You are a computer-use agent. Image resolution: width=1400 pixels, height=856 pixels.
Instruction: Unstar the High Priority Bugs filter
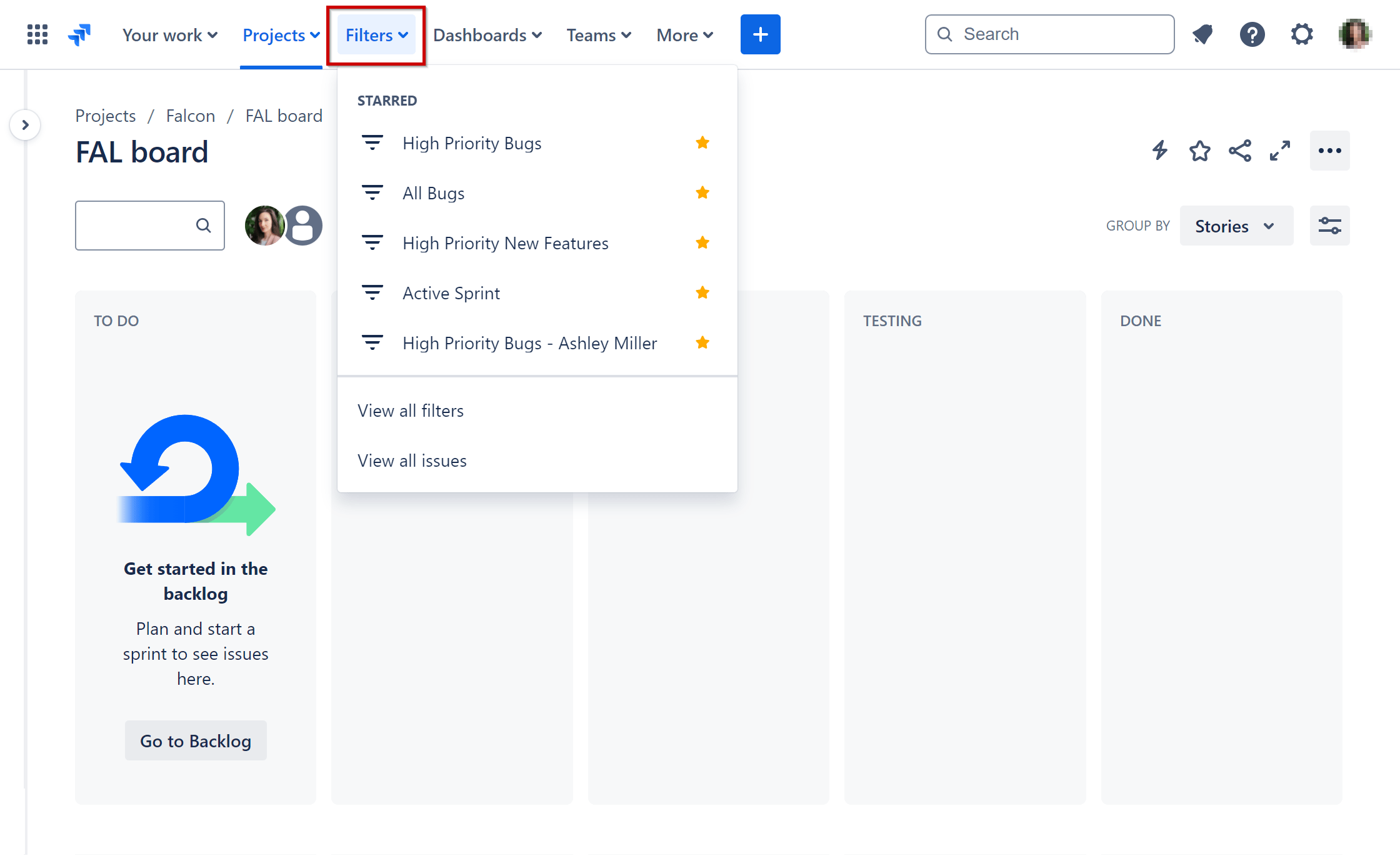coord(702,142)
